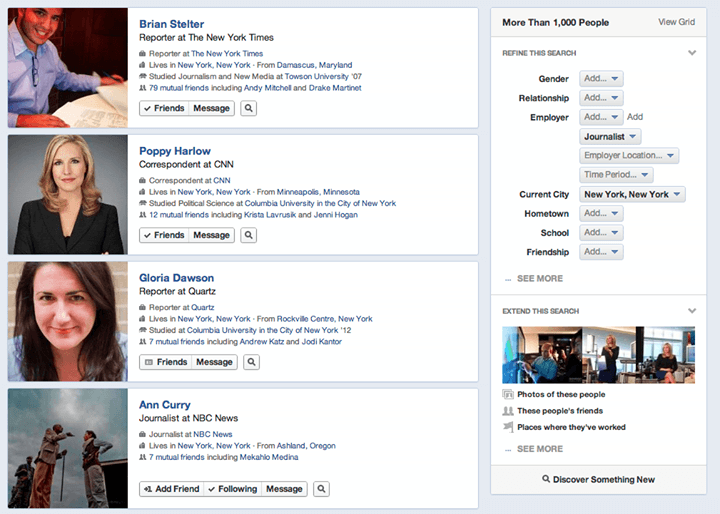Toggle the Friends status for Brian Stelter

pos(164,108)
